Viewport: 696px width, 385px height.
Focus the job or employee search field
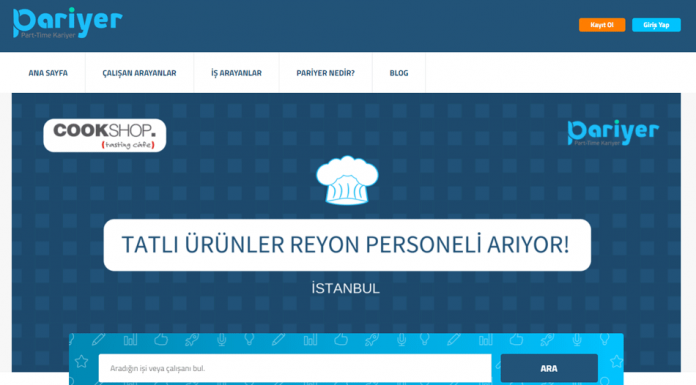(295, 368)
